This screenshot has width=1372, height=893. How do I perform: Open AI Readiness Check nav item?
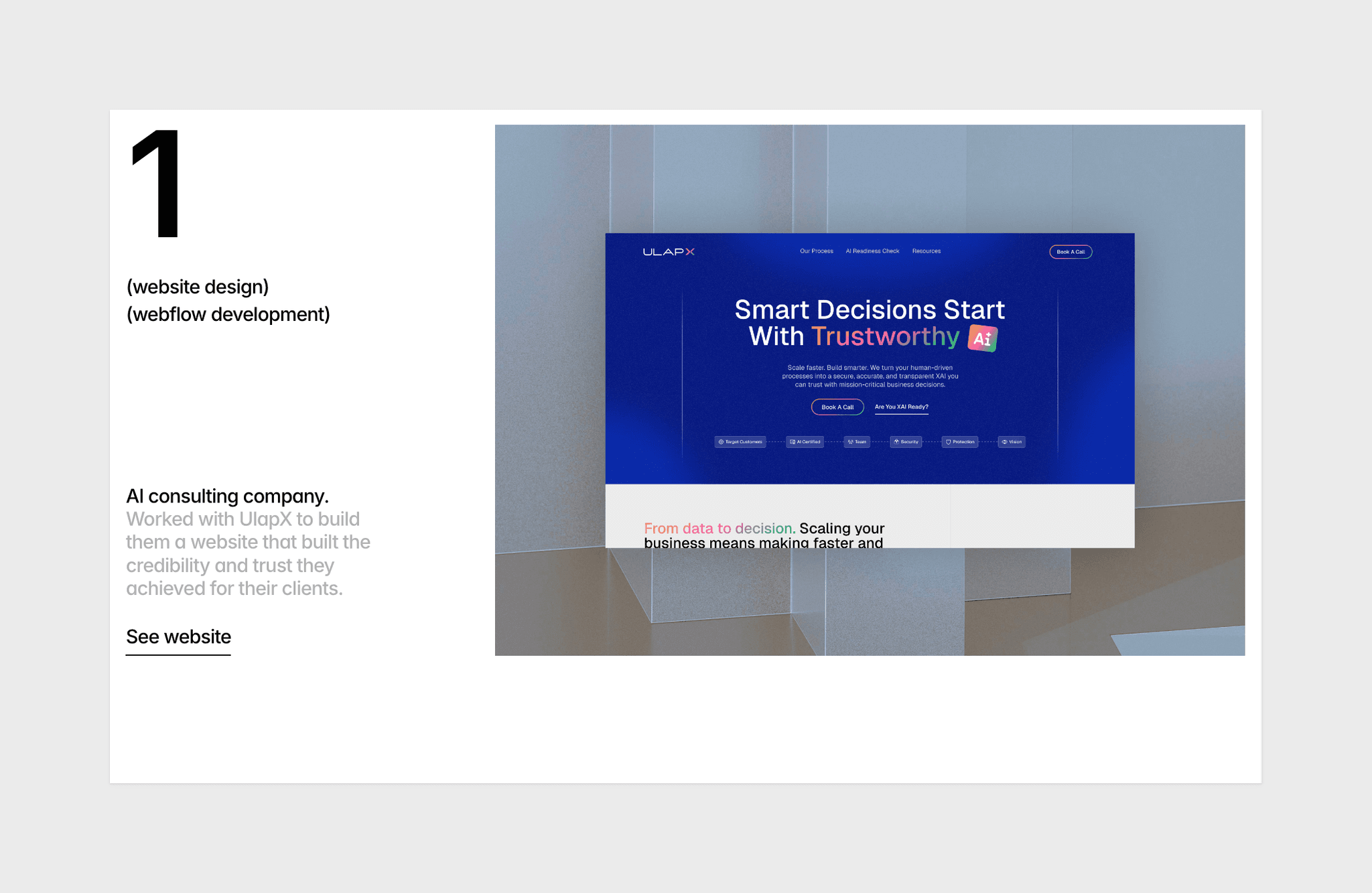click(x=872, y=251)
